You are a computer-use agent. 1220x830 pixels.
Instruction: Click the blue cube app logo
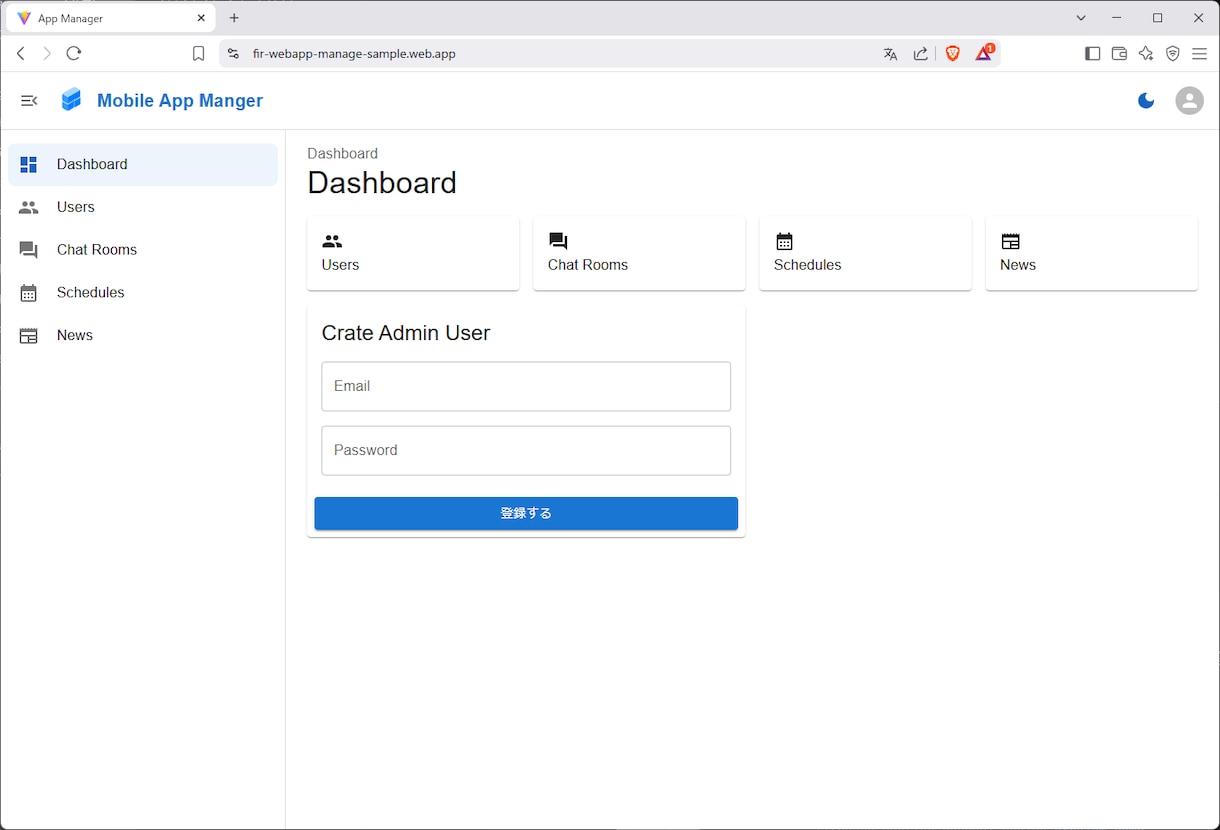click(71, 100)
